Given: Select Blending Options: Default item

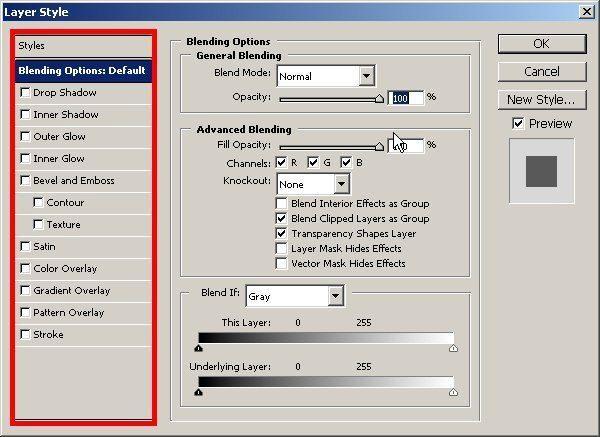Looking at the screenshot, I should click(x=82, y=71).
